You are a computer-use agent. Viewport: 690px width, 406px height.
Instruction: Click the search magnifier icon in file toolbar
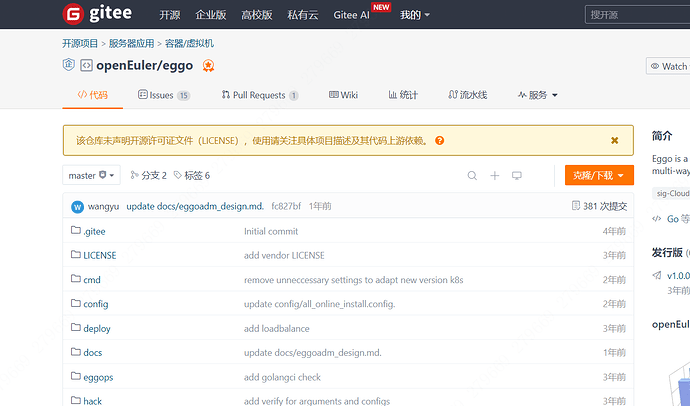click(x=472, y=176)
